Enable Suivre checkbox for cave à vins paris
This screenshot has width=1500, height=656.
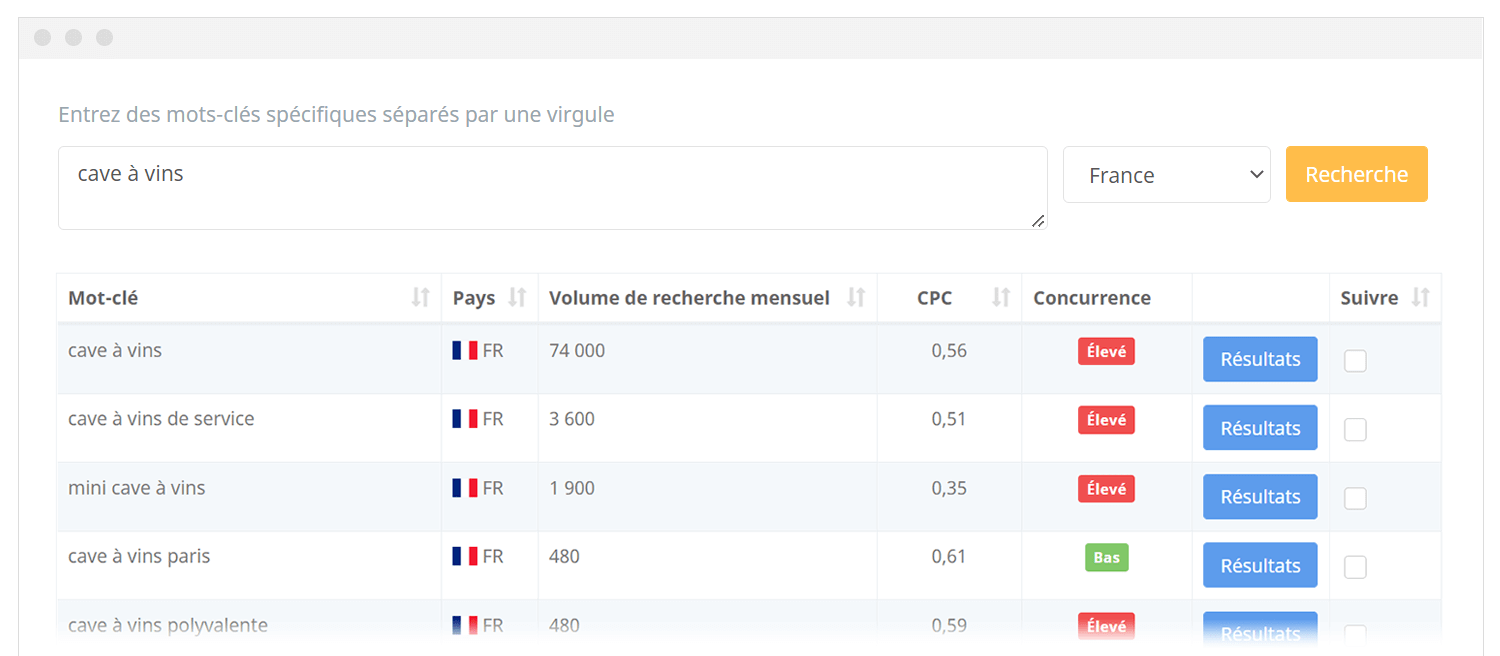pyautogui.click(x=1355, y=567)
